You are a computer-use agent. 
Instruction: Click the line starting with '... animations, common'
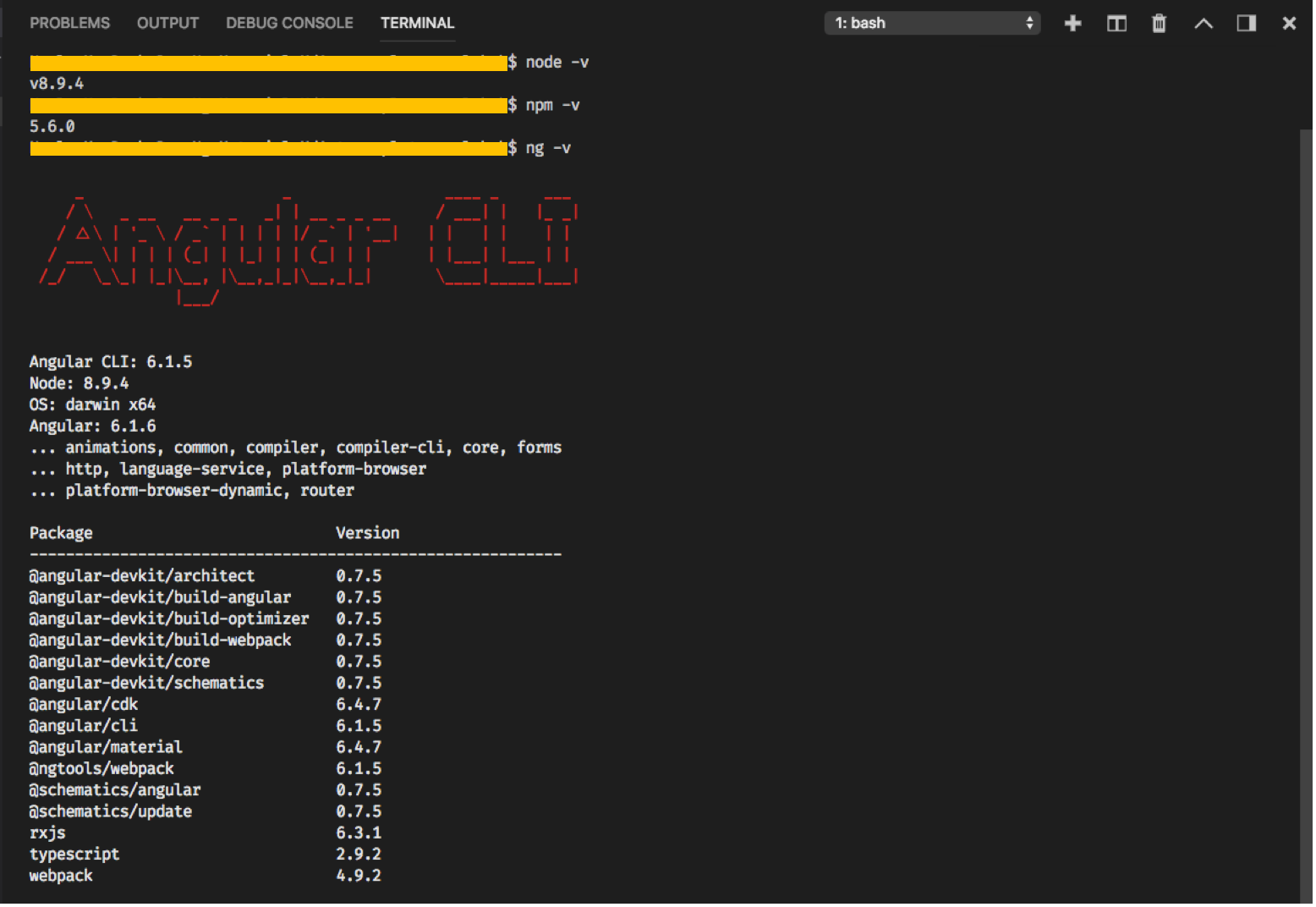pyautogui.click(x=296, y=448)
